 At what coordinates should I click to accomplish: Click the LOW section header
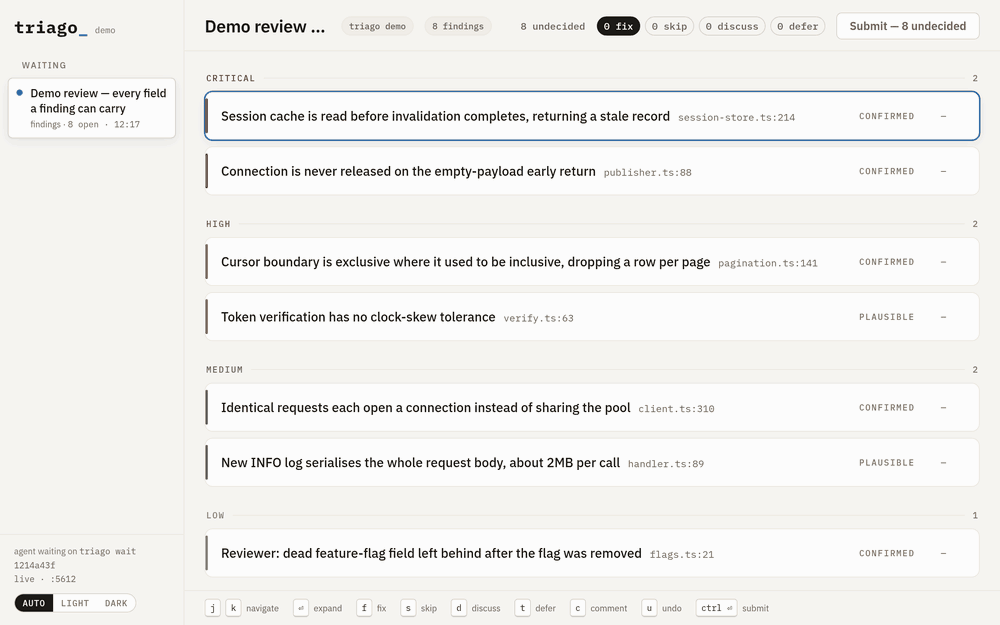click(x=215, y=515)
